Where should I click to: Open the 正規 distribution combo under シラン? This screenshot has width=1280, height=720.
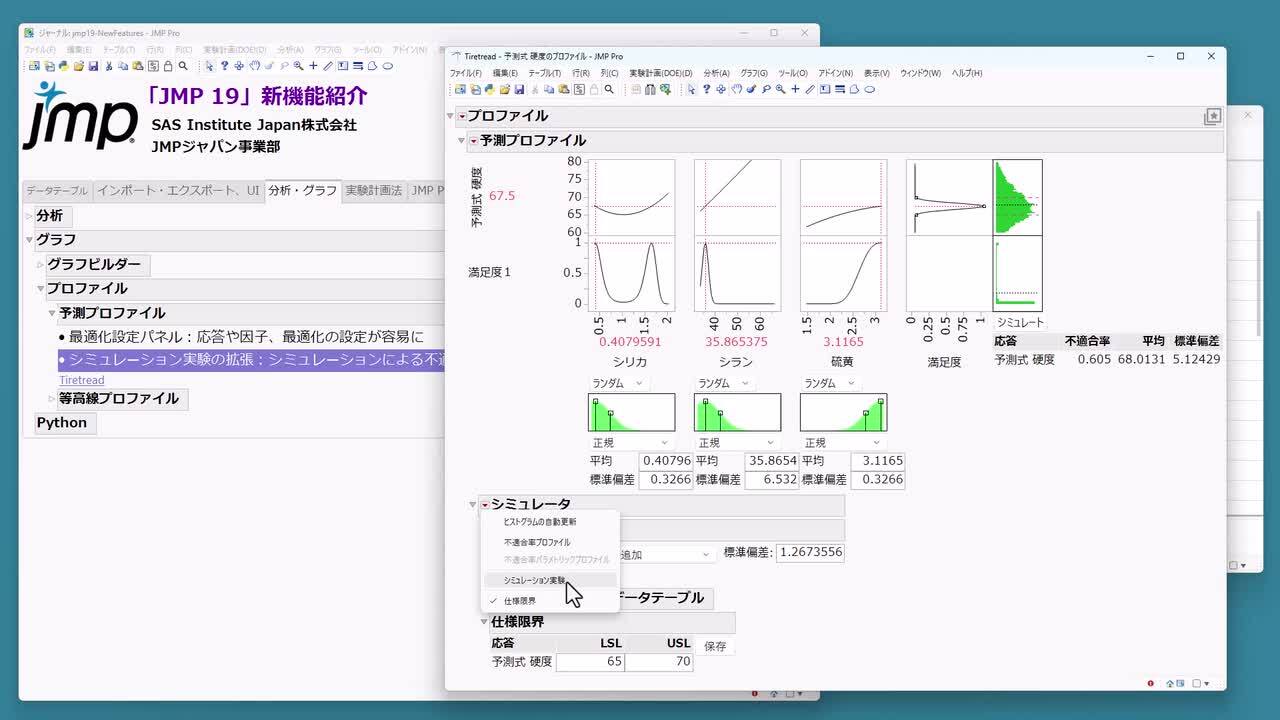(737, 442)
